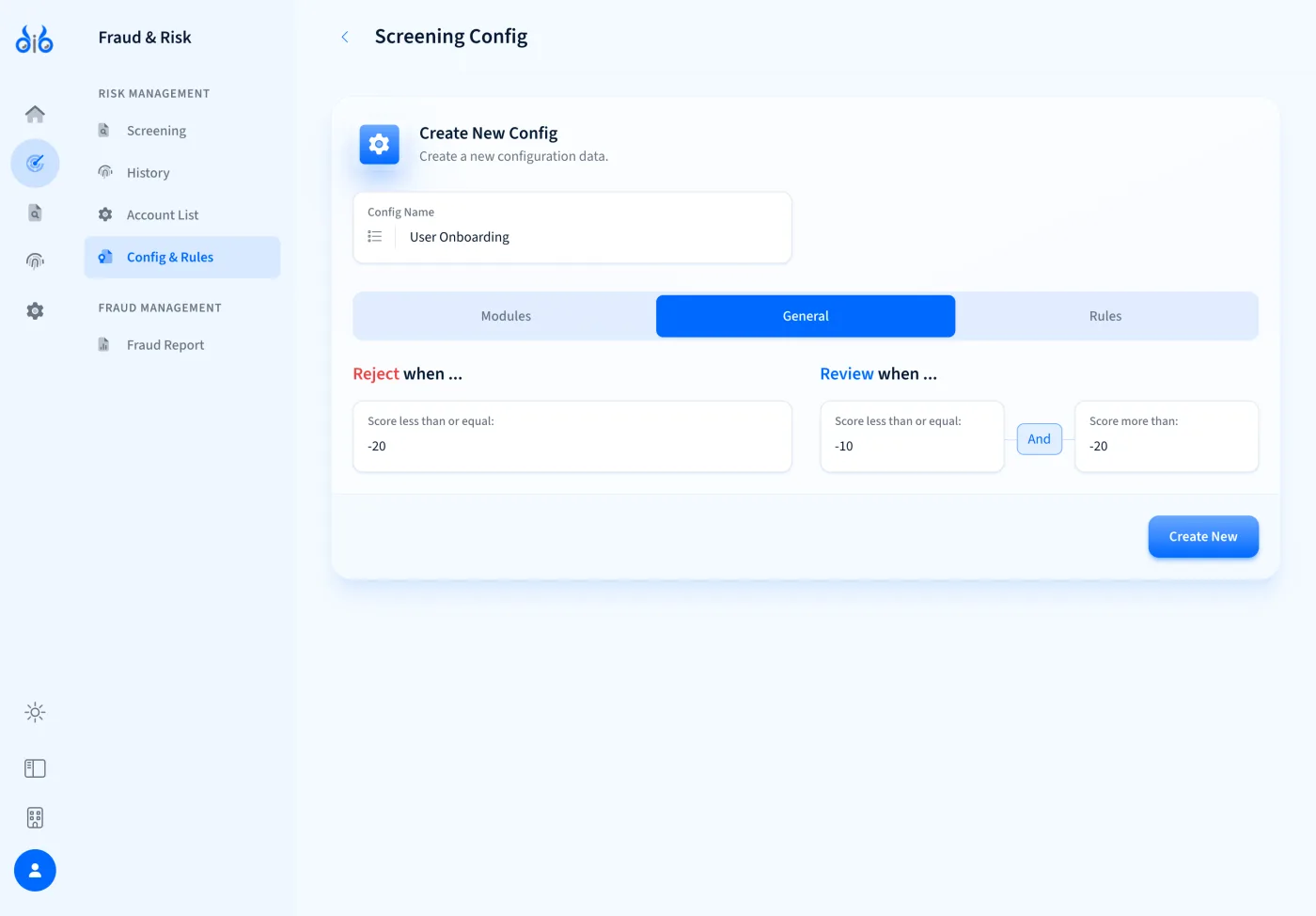Image resolution: width=1316 pixels, height=916 pixels.
Task: Click the sidebar panel layout icon
Action: click(35, 768)
